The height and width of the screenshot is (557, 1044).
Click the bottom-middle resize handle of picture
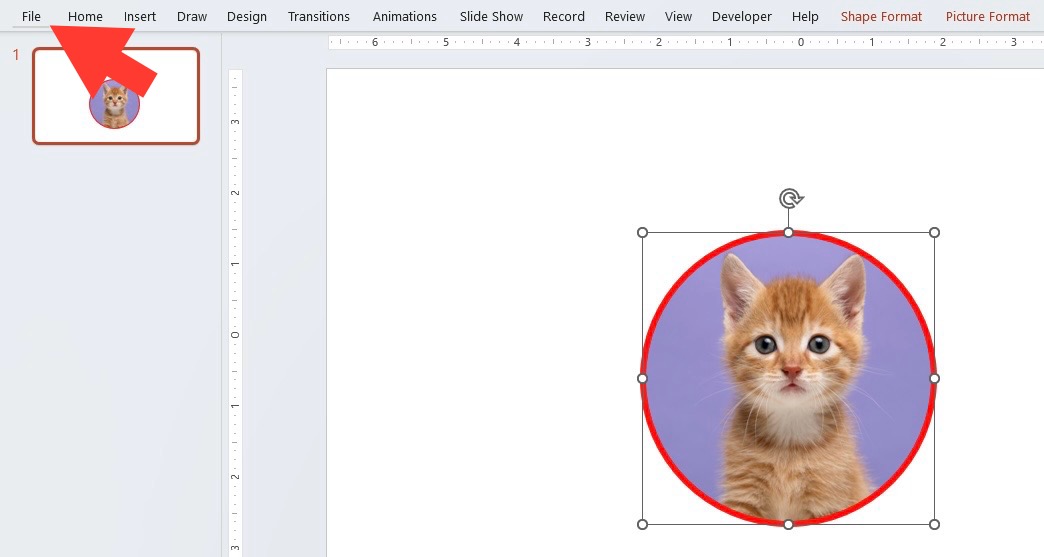(x=788, y=524)
